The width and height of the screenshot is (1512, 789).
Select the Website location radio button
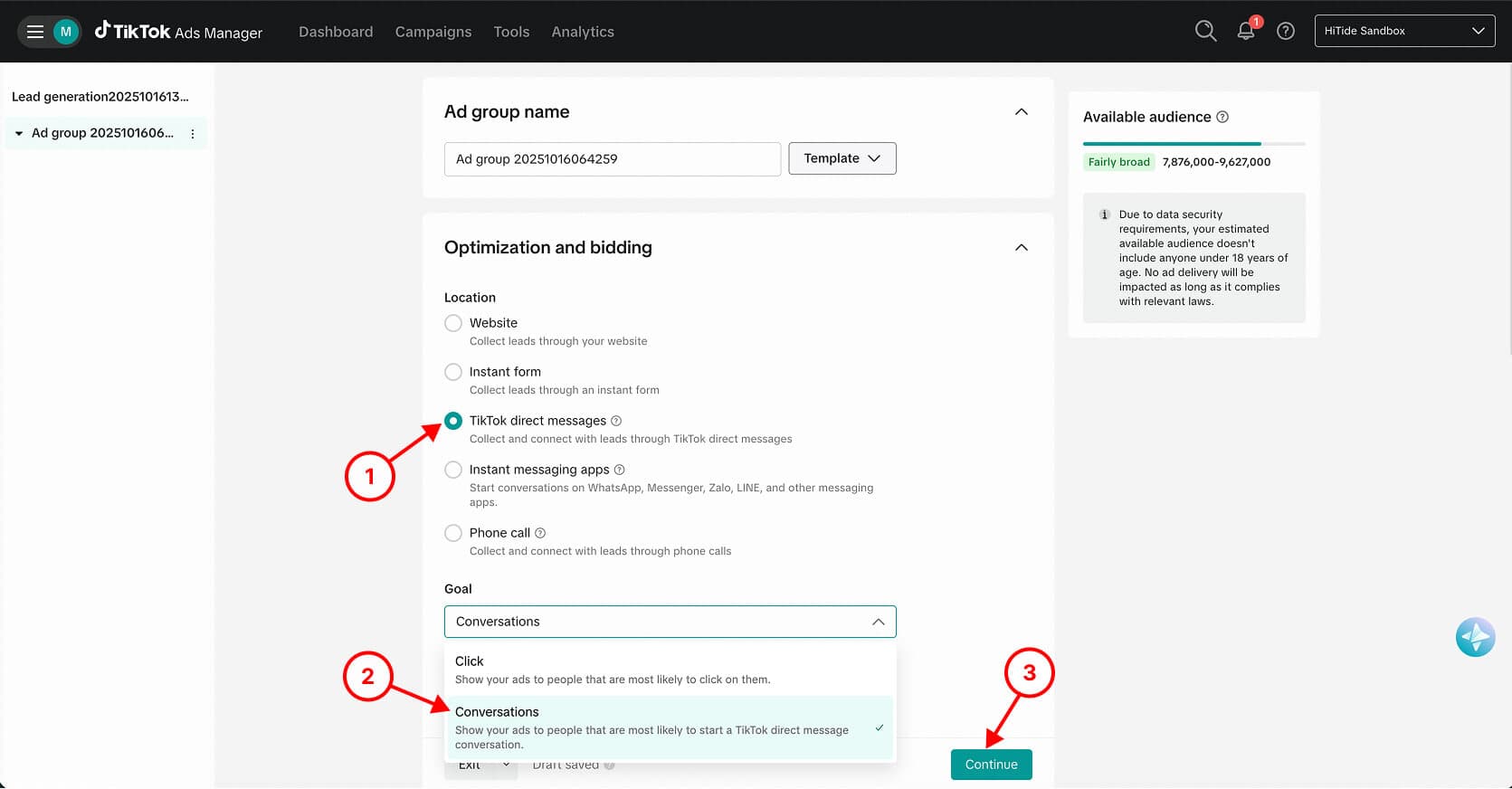coord(453,323)
